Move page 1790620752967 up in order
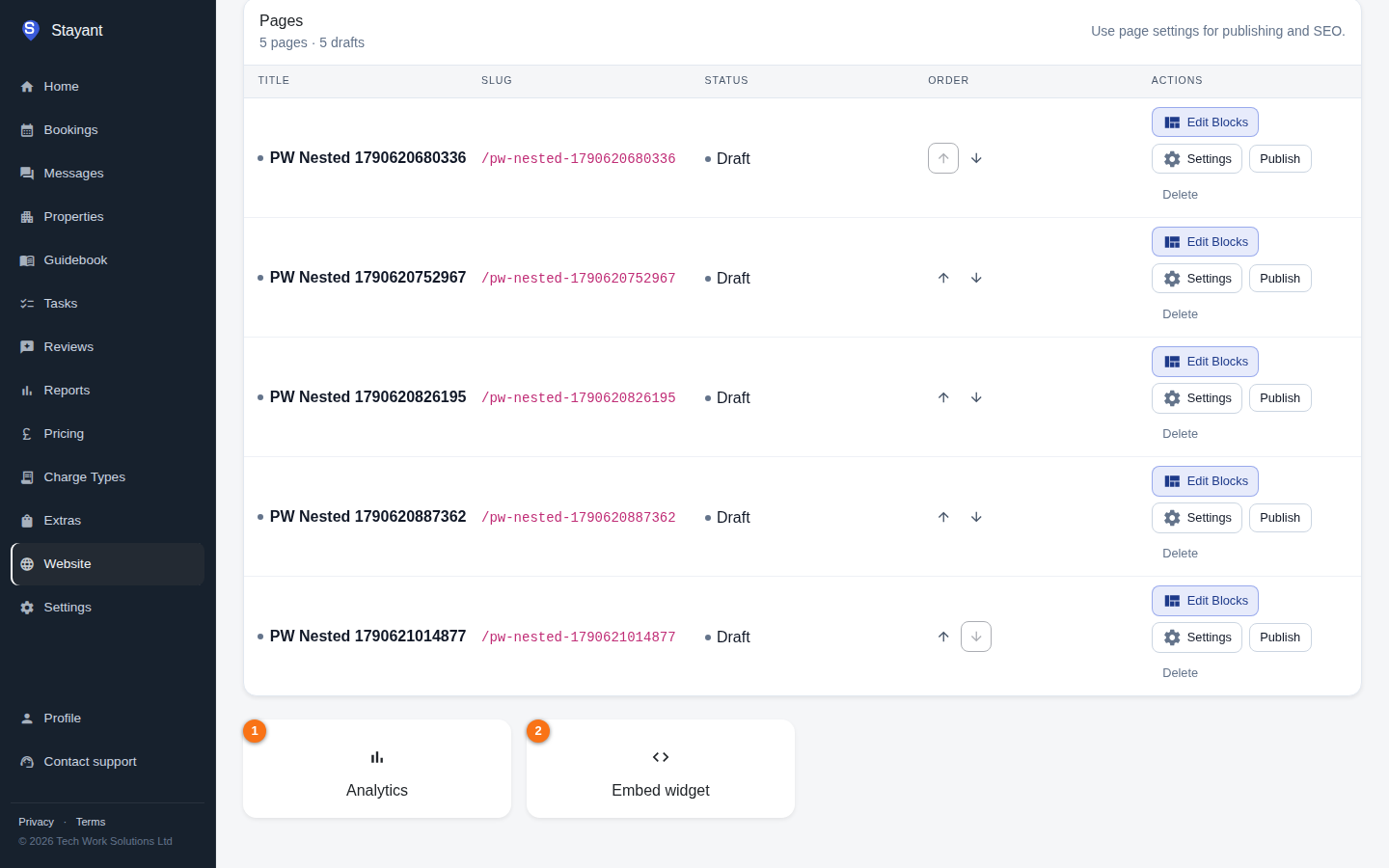The width and height of the screenshot is (1389, 868). point(943,278)
